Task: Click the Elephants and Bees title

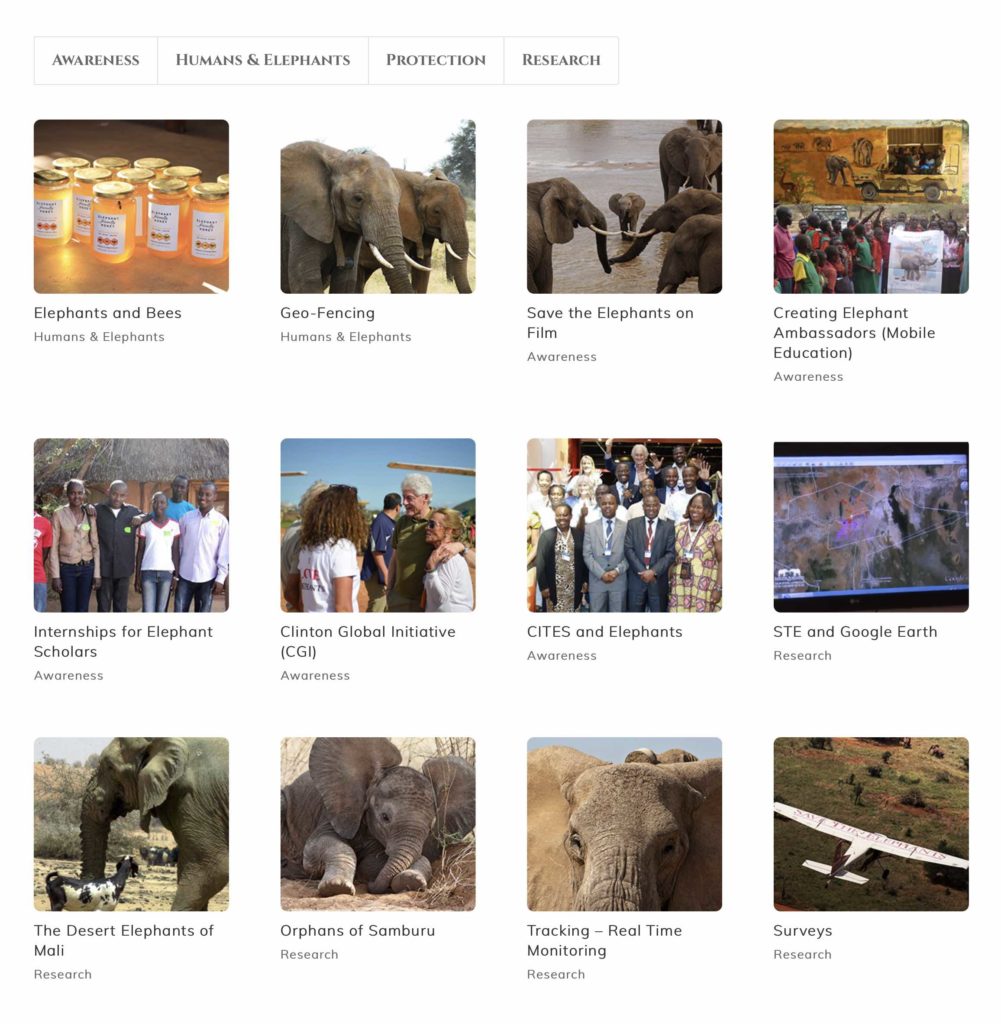Action: (x=108, y=313)
